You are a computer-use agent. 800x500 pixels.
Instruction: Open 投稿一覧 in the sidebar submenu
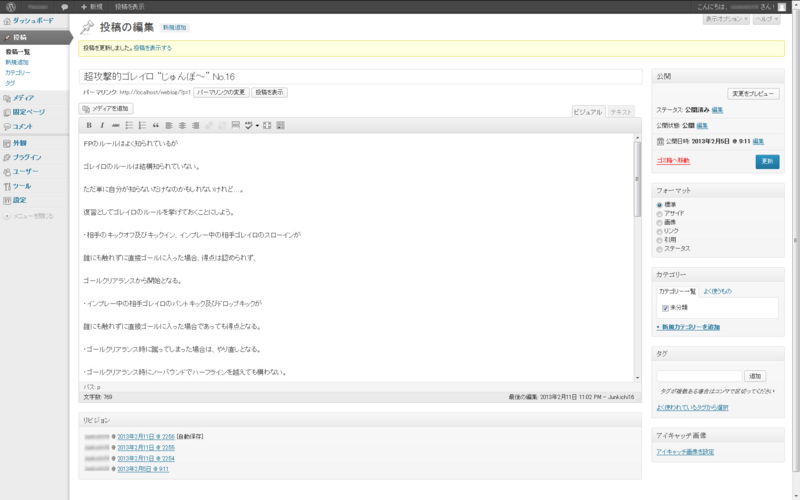coord(18,52)
